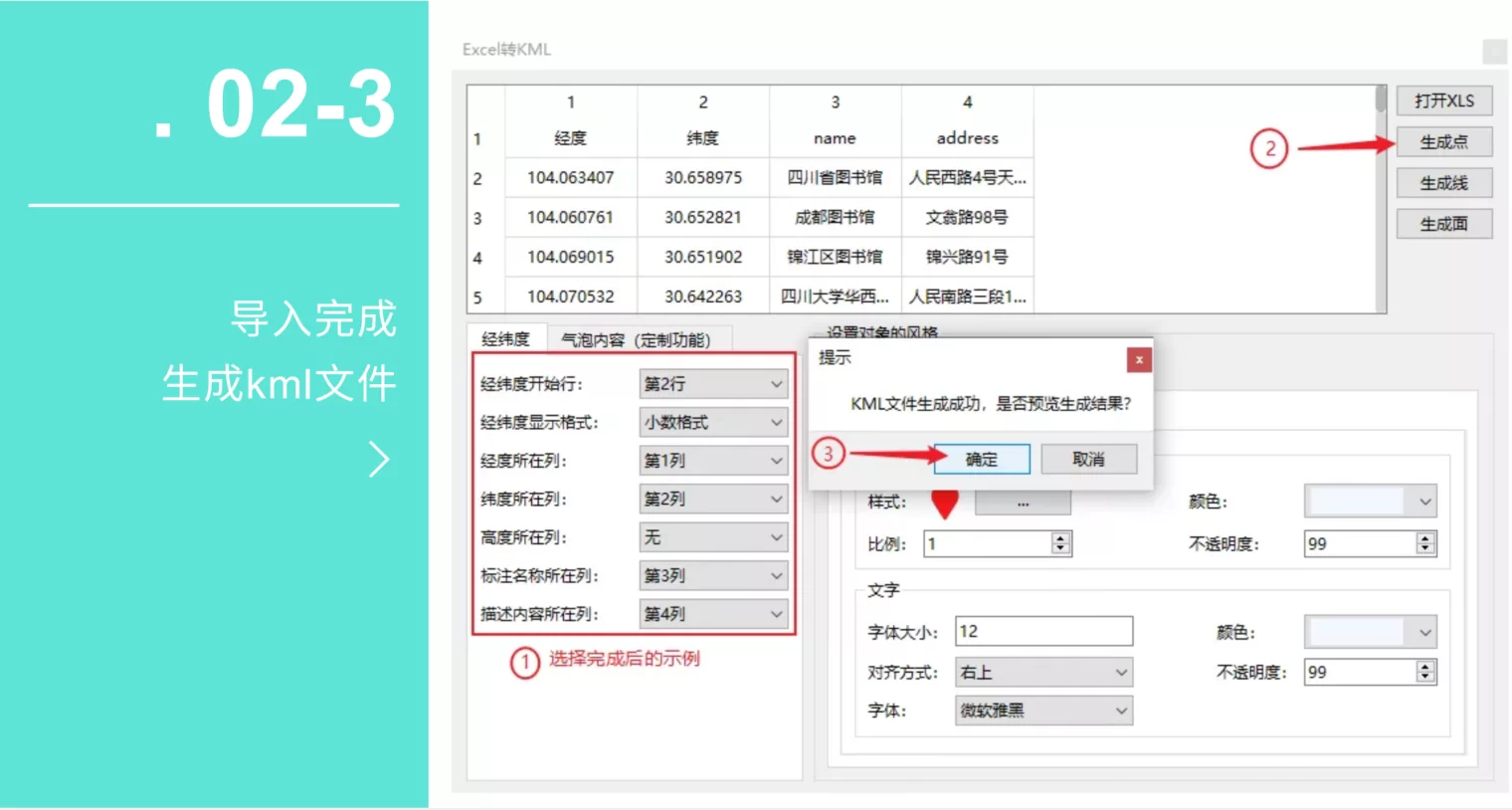1512x810 pixels.
Task: Click the 生成点 button
Action: tap(1443, 142)
